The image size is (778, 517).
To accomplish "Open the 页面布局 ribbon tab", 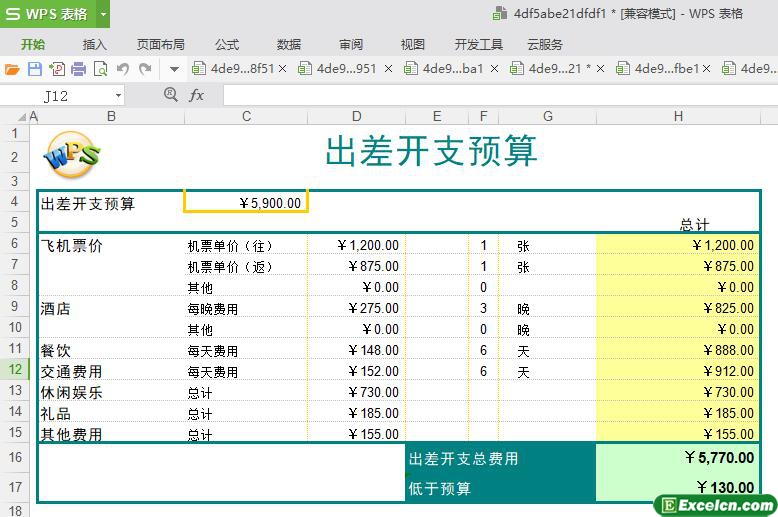I will coord(160,44).
